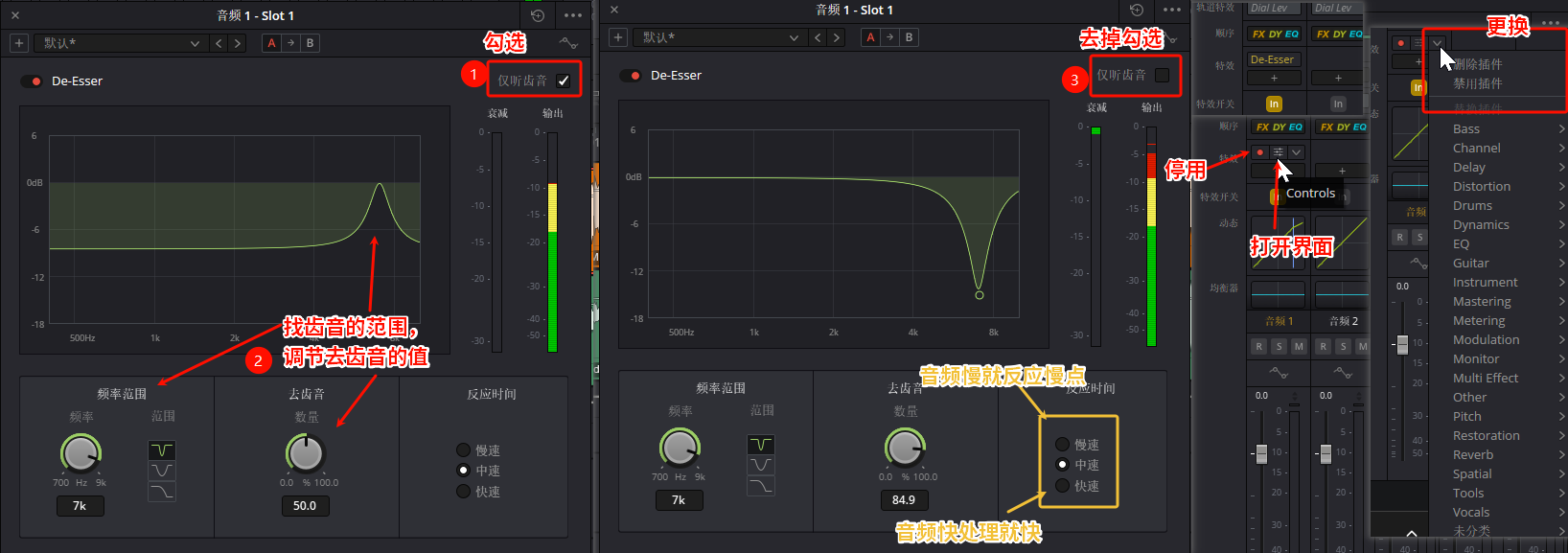
Task: Toggle De-Esser enable switch in left window
Action: pyautogui.click(x=32, y=81)
